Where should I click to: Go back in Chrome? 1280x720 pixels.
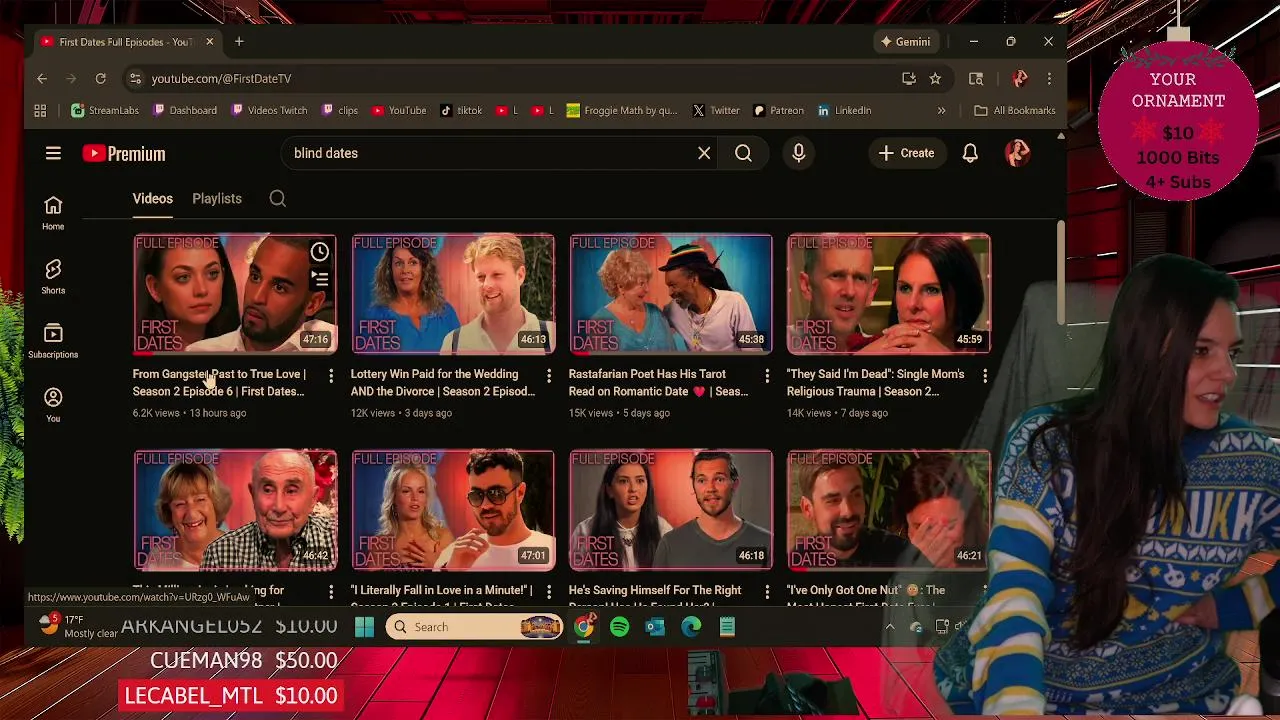coord(42,78)
